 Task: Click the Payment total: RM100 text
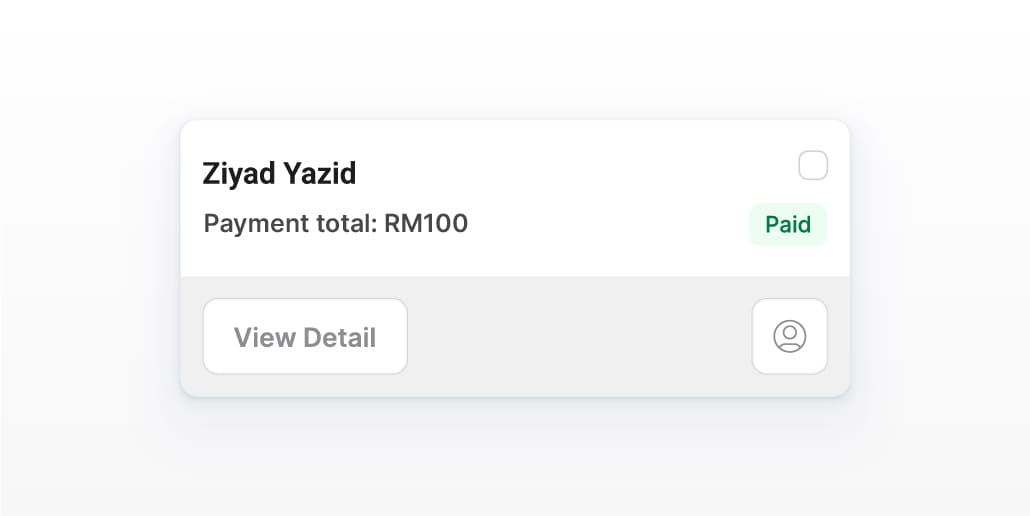coord(335,223)
